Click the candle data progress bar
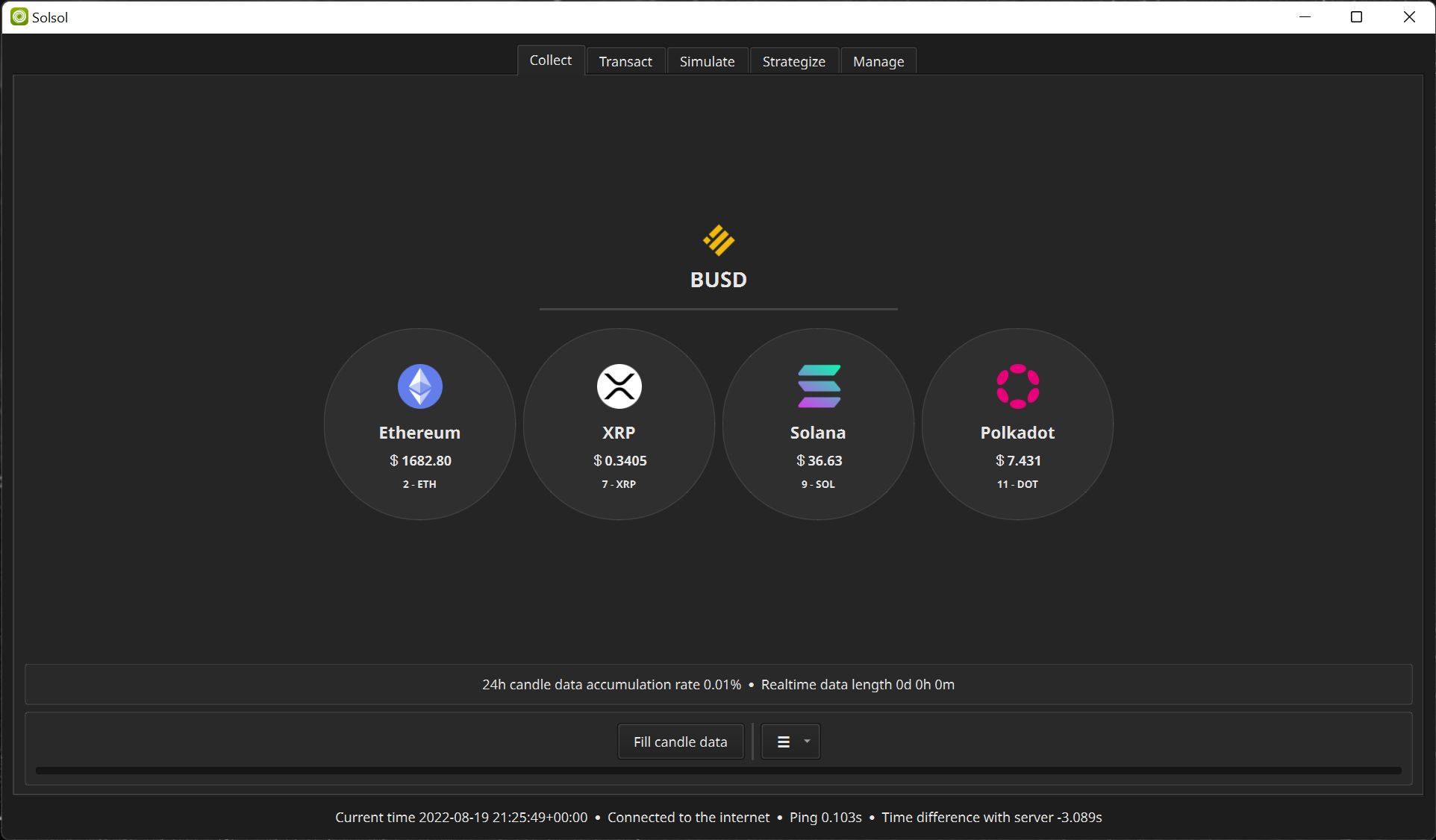Viewport: 1436px width, 840px height. 719,771
